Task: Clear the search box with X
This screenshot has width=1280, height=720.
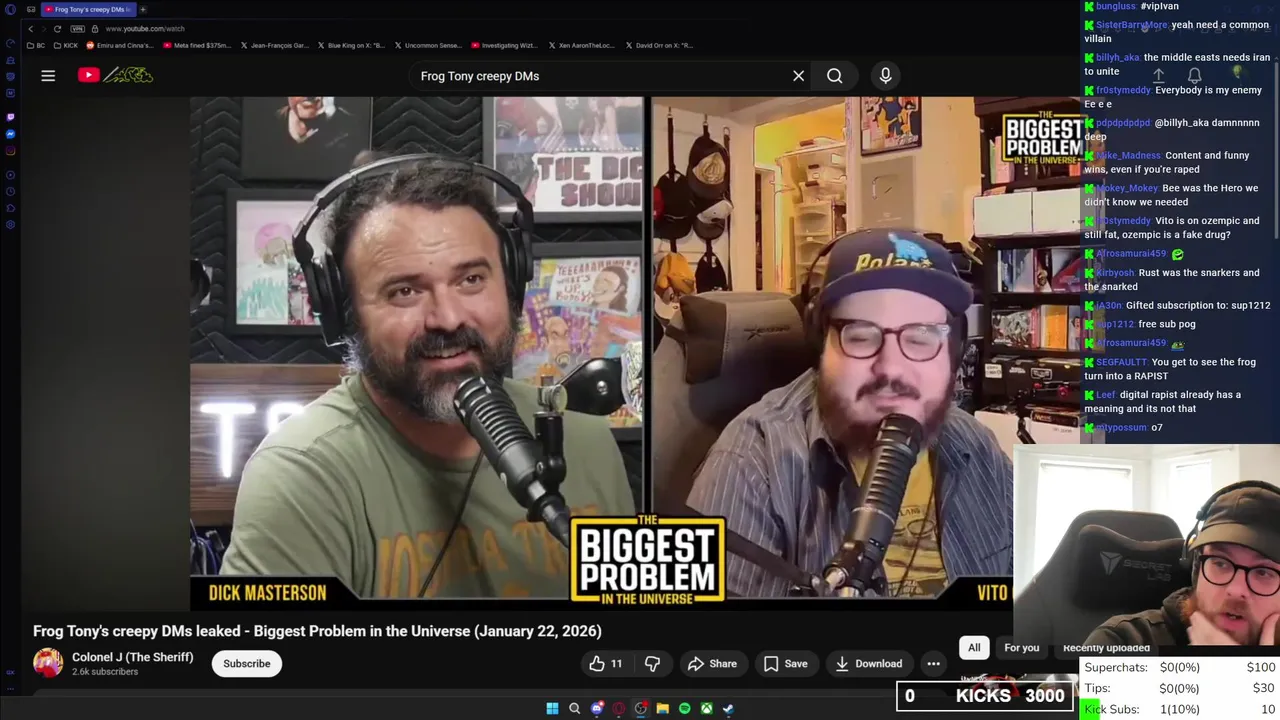Action: click(x=798, y=76)
